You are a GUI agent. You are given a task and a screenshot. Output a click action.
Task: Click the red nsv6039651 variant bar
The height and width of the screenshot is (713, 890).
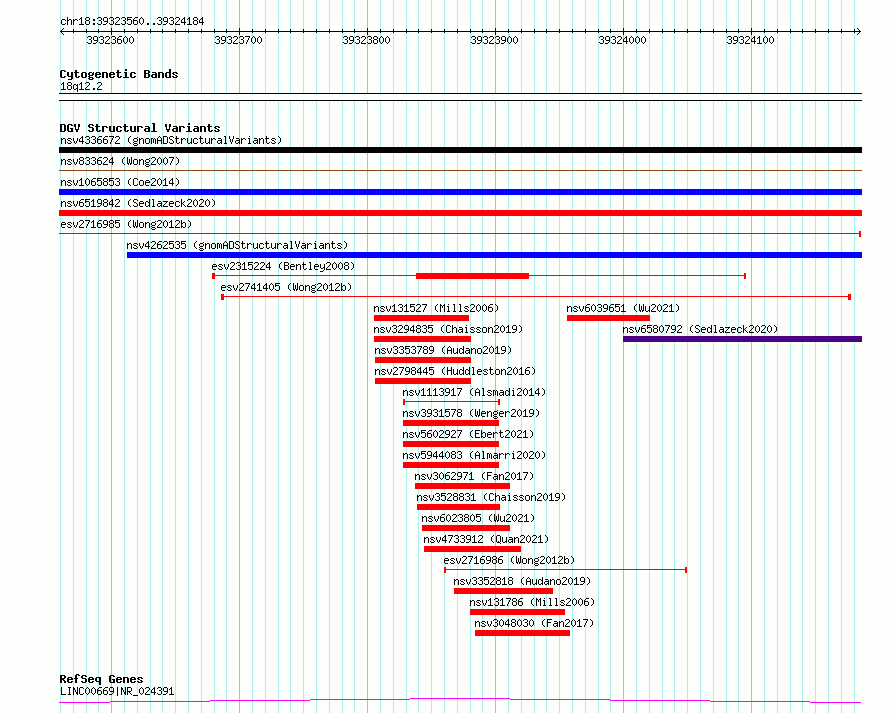[608, 318]
